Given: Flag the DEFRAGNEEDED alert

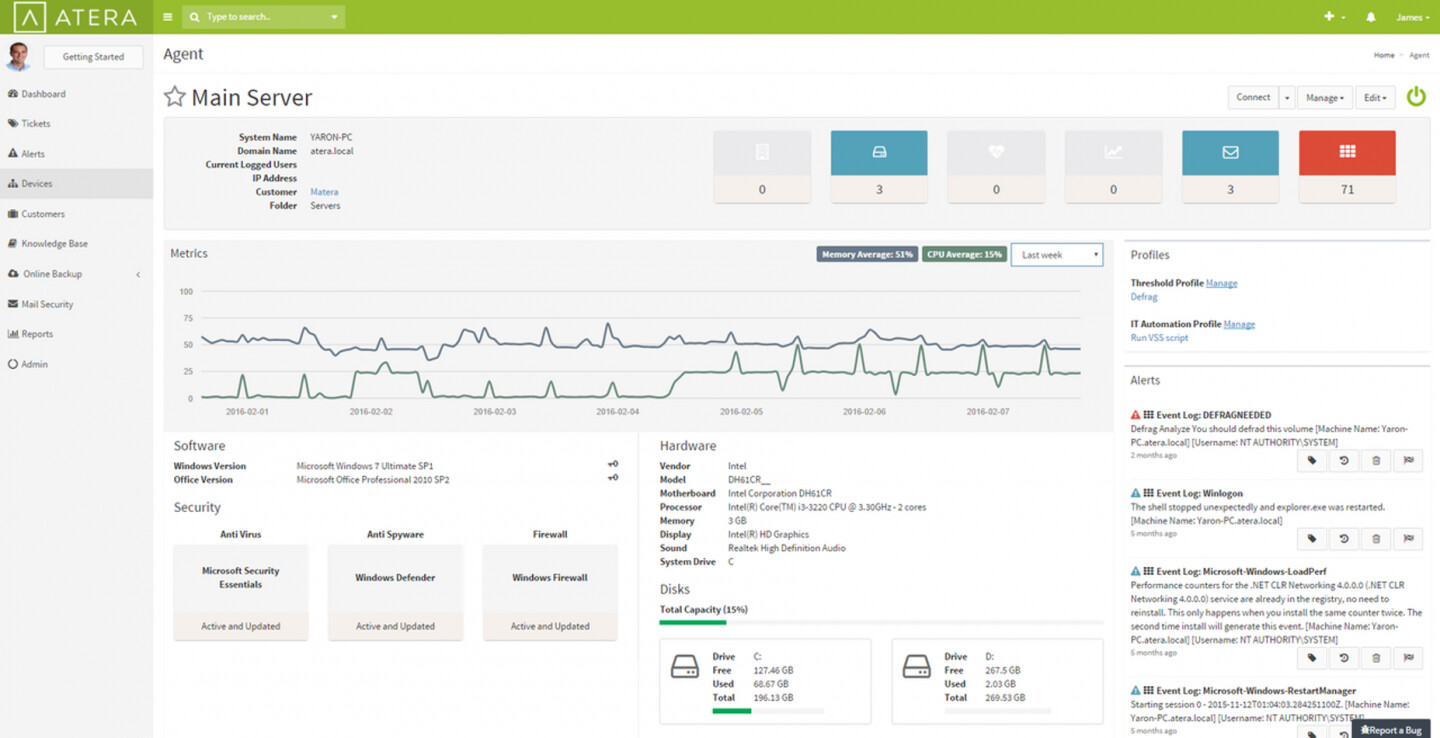Looking at the screenshot, I should 1408,460.
